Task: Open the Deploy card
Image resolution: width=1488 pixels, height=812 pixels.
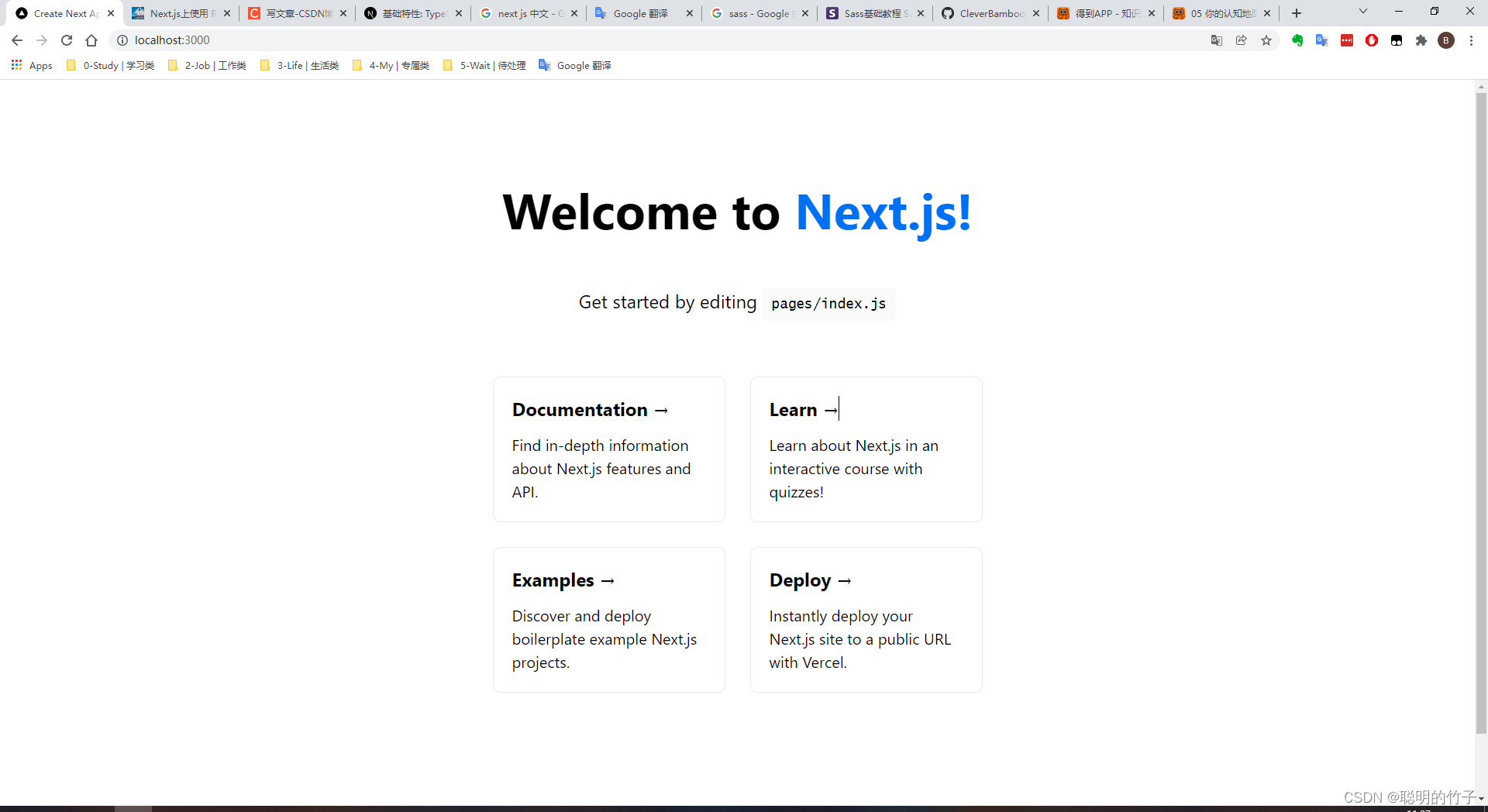Action: 866,620
